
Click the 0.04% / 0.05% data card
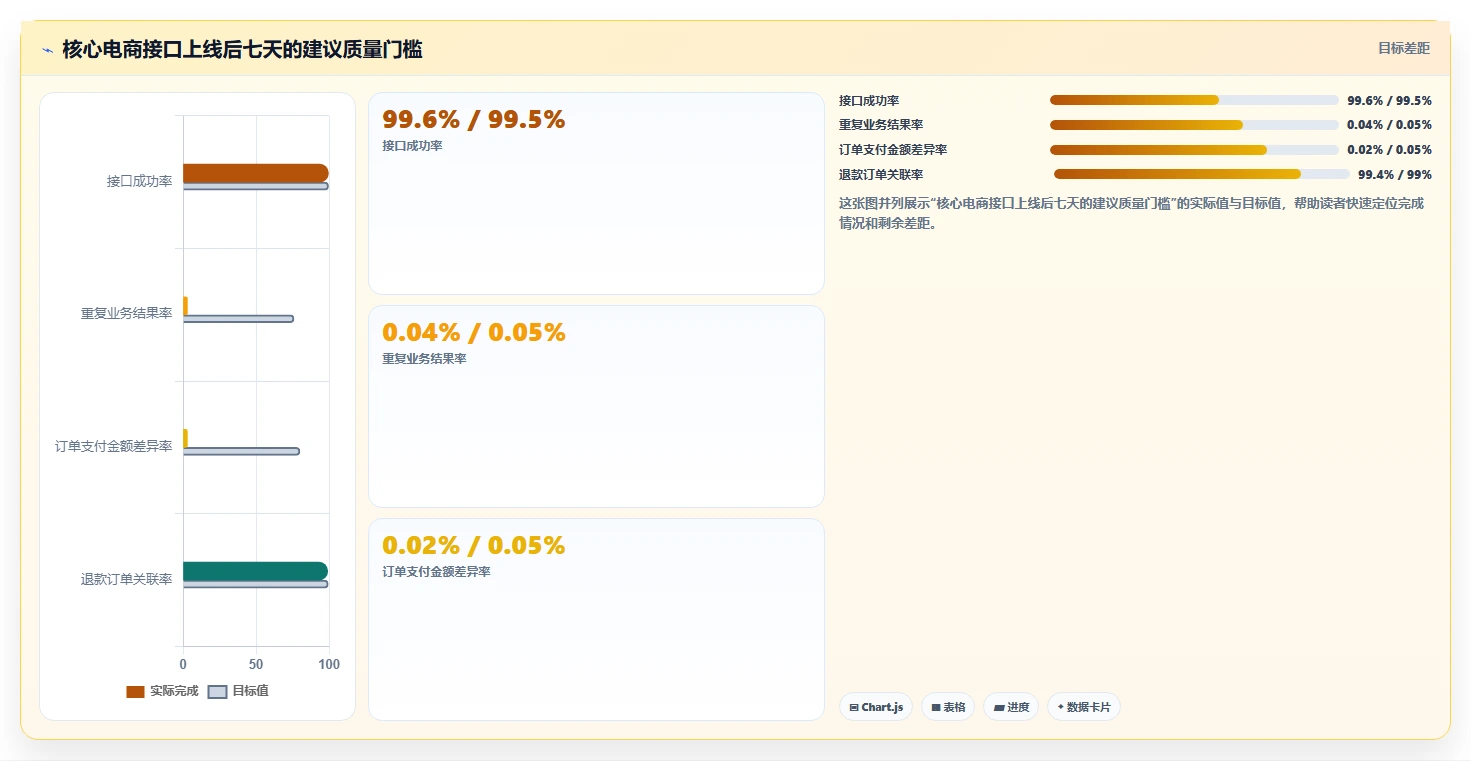pos(596,406)
